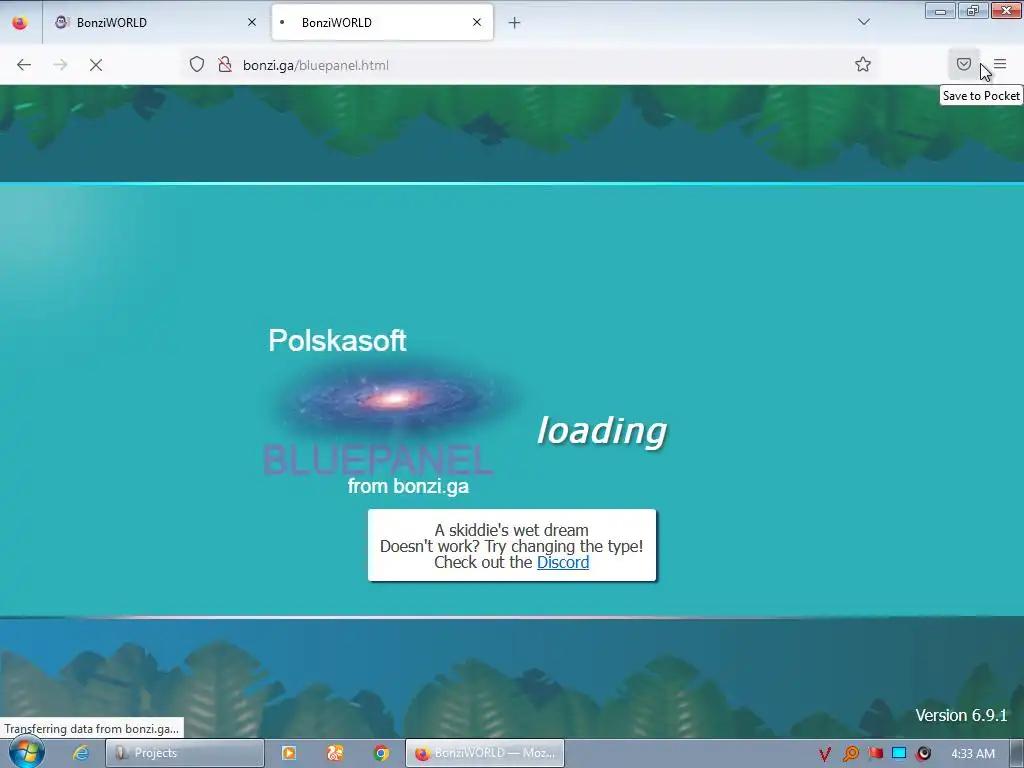Open the Firefox hamburger menu
Viewport: 1024px width, 768px height.
click(x=1000, y=64)
